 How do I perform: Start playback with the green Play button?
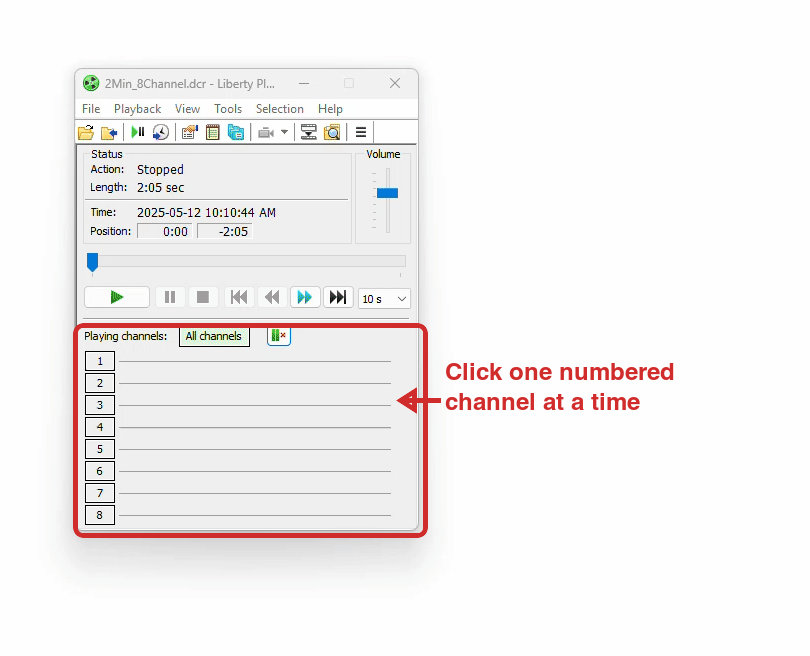point(117,298)
